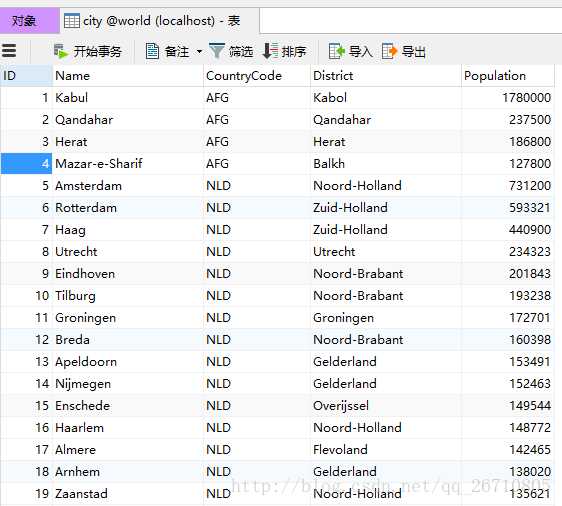Screen dimensions: 562x506
Task: Open the Filter (筛选) tool
Action: [x=231, y=51]
